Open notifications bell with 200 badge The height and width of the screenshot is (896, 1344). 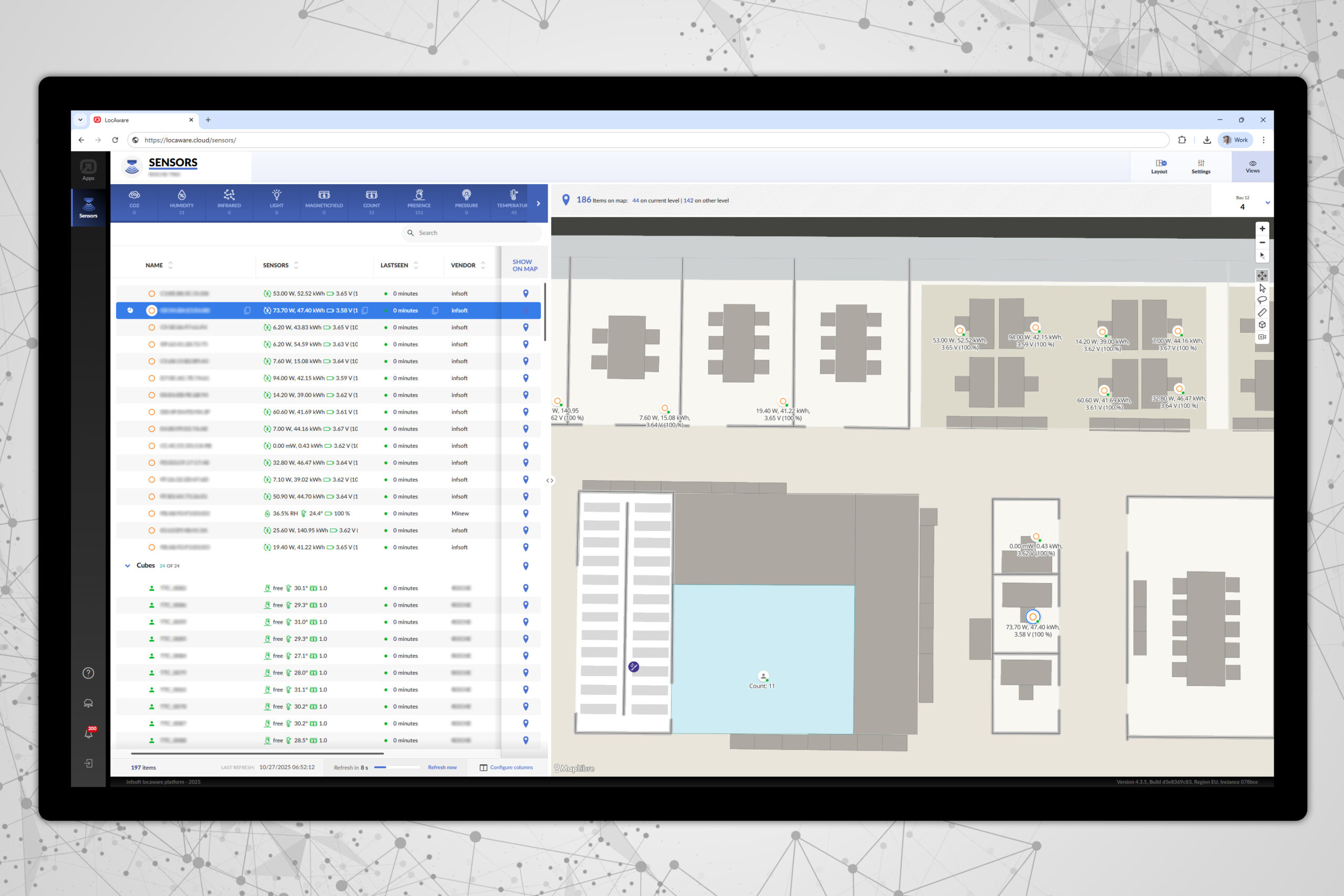click(x=89, y=733)
